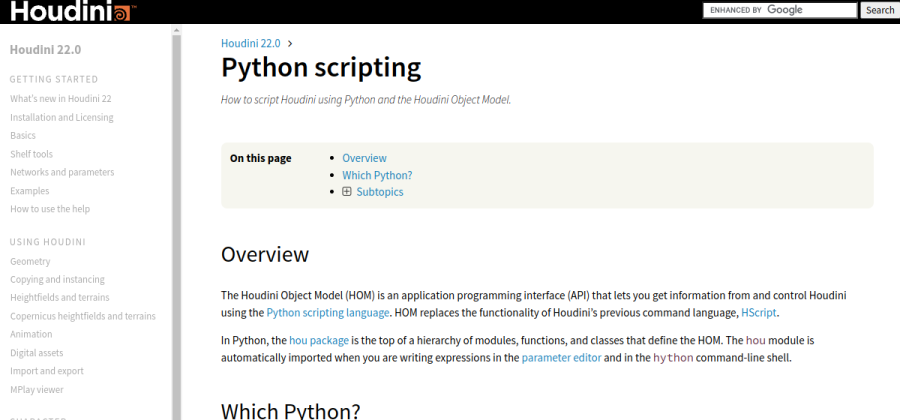
Task: Click the USING HOUDINI section heading
Action: tap(48, 242)
